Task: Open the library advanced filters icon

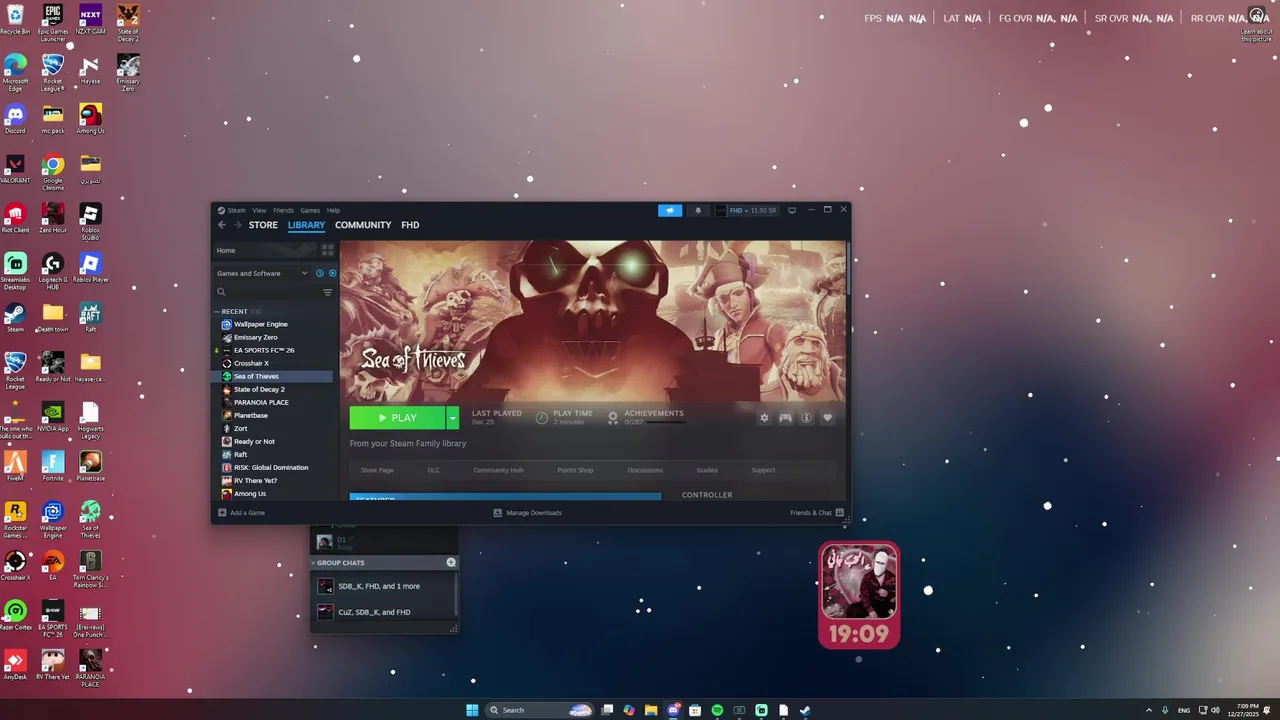Action: [x=327, y=292]
